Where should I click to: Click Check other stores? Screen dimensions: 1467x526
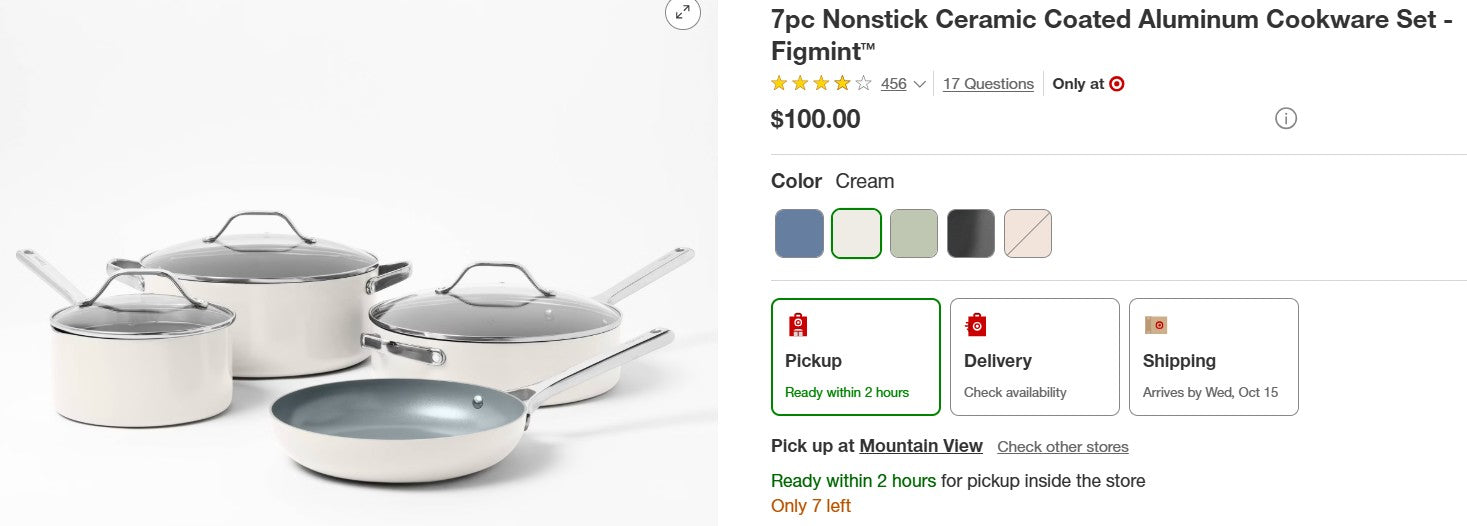click(x=1062, y=447)
